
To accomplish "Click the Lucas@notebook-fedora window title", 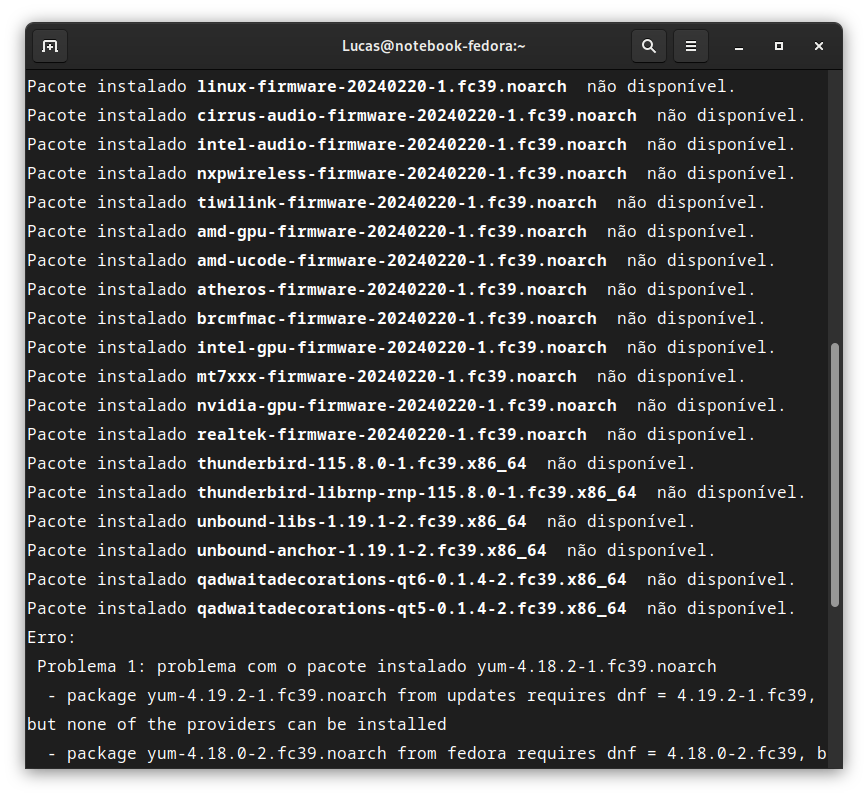I will point(433,46).
